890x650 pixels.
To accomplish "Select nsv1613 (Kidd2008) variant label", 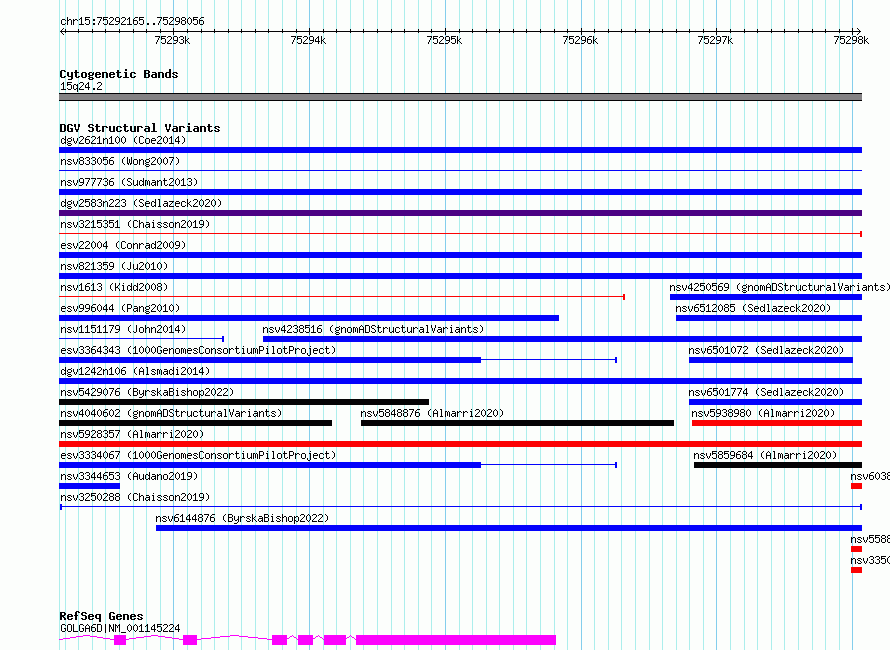I will (x=114, y=287).
